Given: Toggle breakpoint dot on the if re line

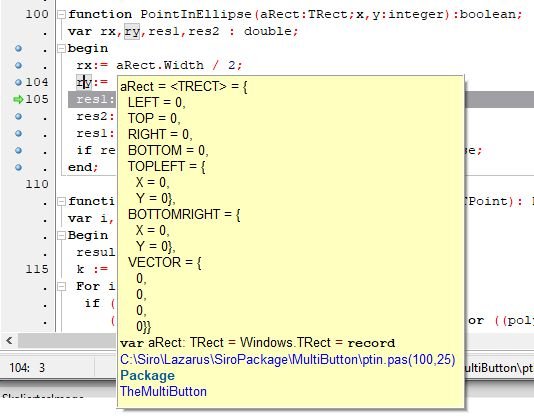Looking at the screenshot, I should pos(18,150).
